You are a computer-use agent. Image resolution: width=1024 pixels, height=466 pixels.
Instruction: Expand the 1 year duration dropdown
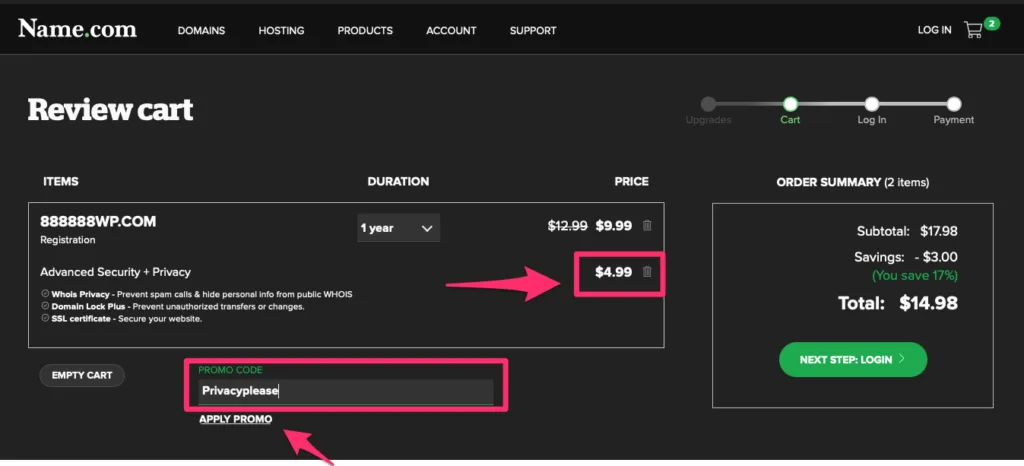[398, 228]
